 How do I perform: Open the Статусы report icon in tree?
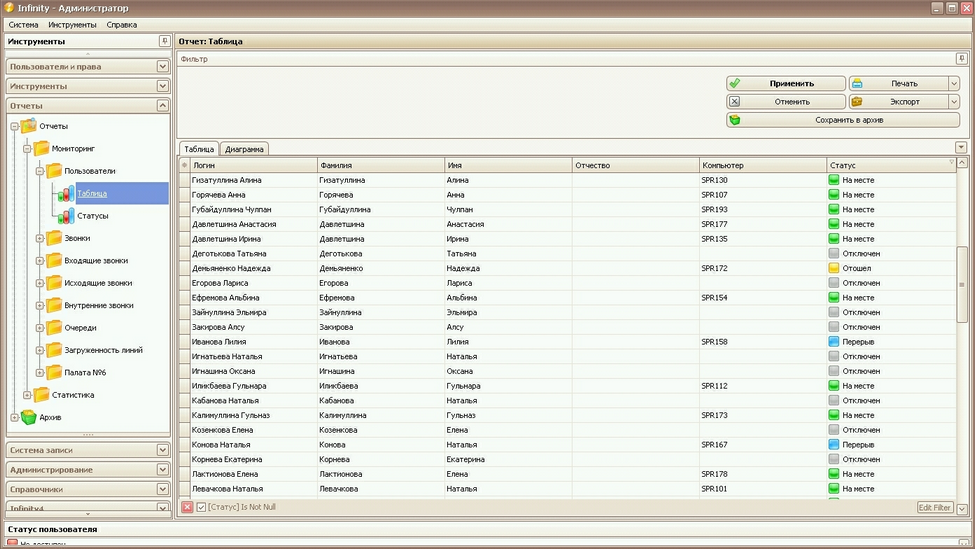(x=65, y=216)
